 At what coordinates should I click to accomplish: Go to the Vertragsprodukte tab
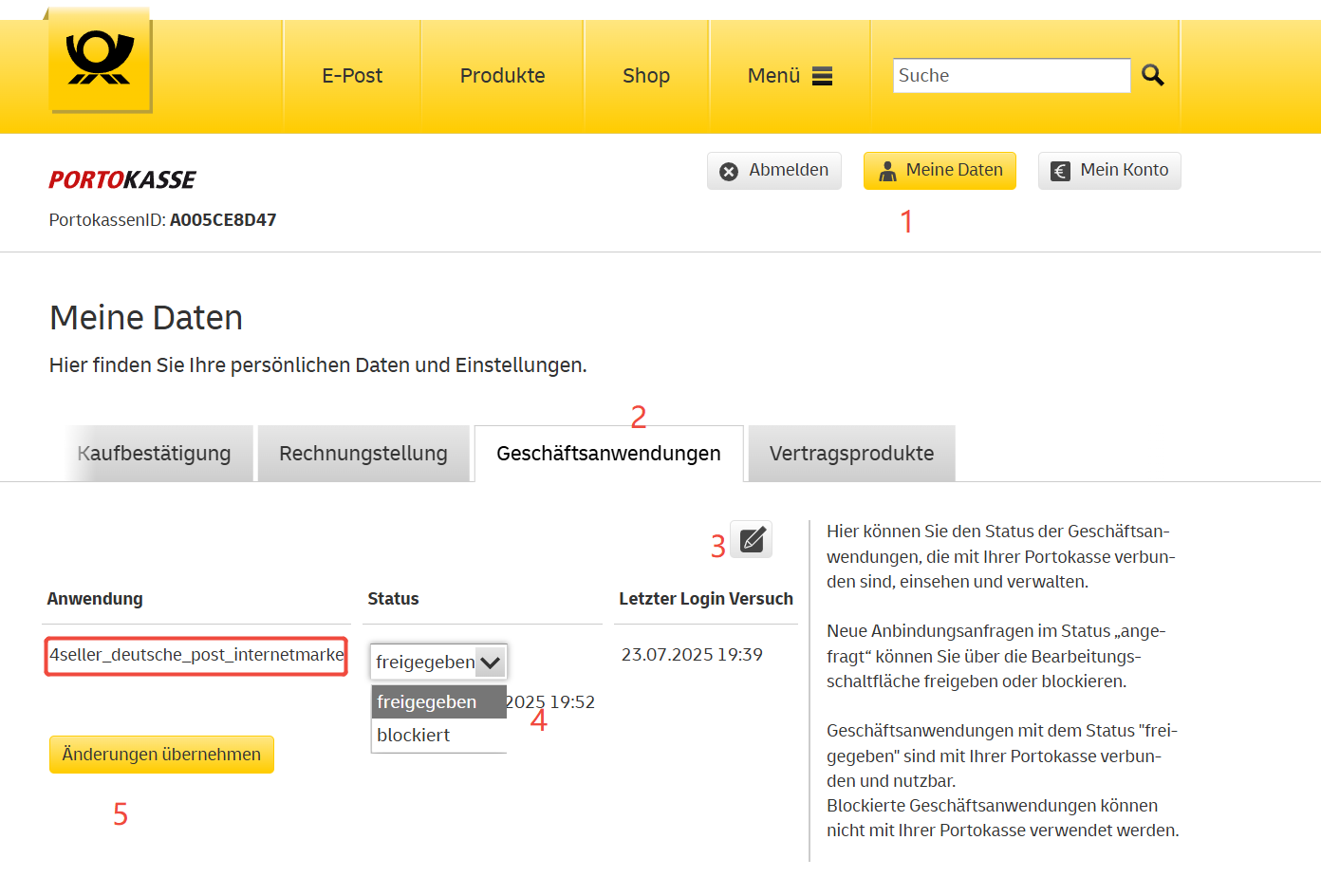pos(851,454)
